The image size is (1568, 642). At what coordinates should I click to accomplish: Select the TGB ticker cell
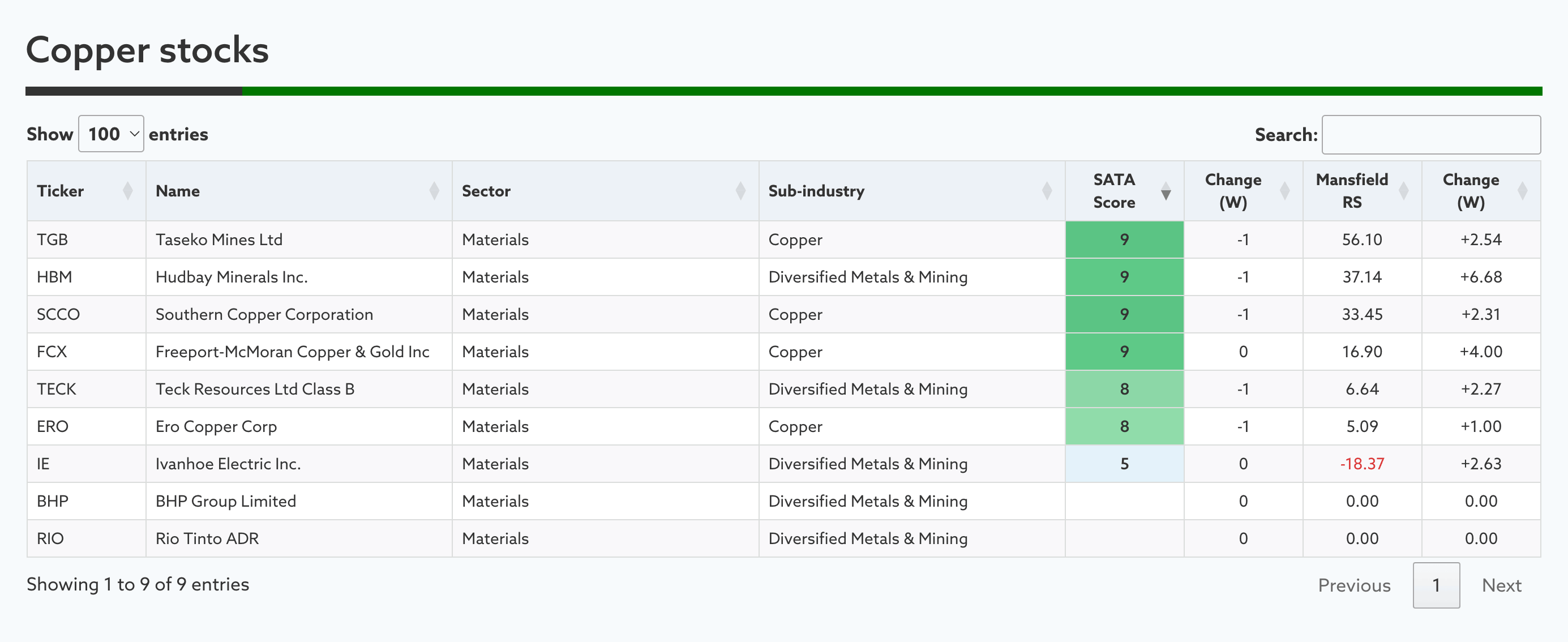pos(87,240)
